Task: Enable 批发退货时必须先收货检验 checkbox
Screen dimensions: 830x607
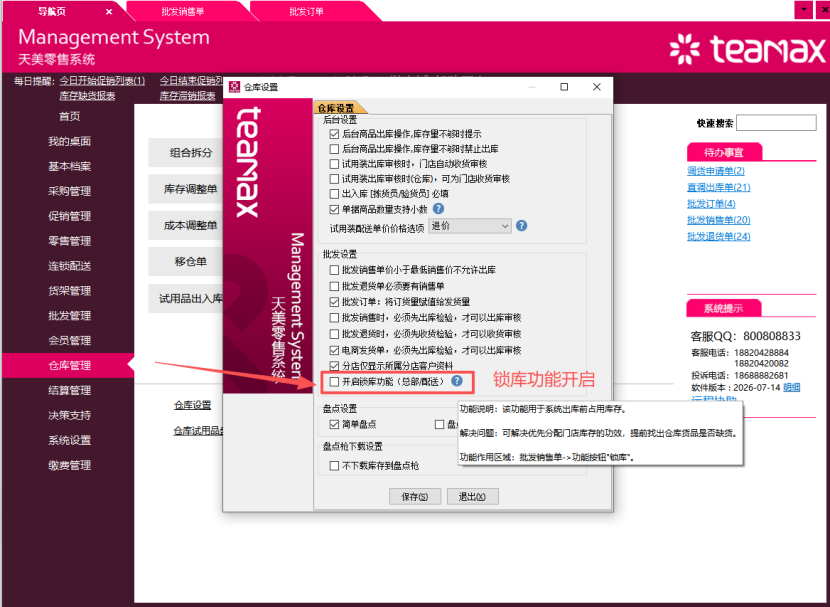Action: tap(334, 334)
